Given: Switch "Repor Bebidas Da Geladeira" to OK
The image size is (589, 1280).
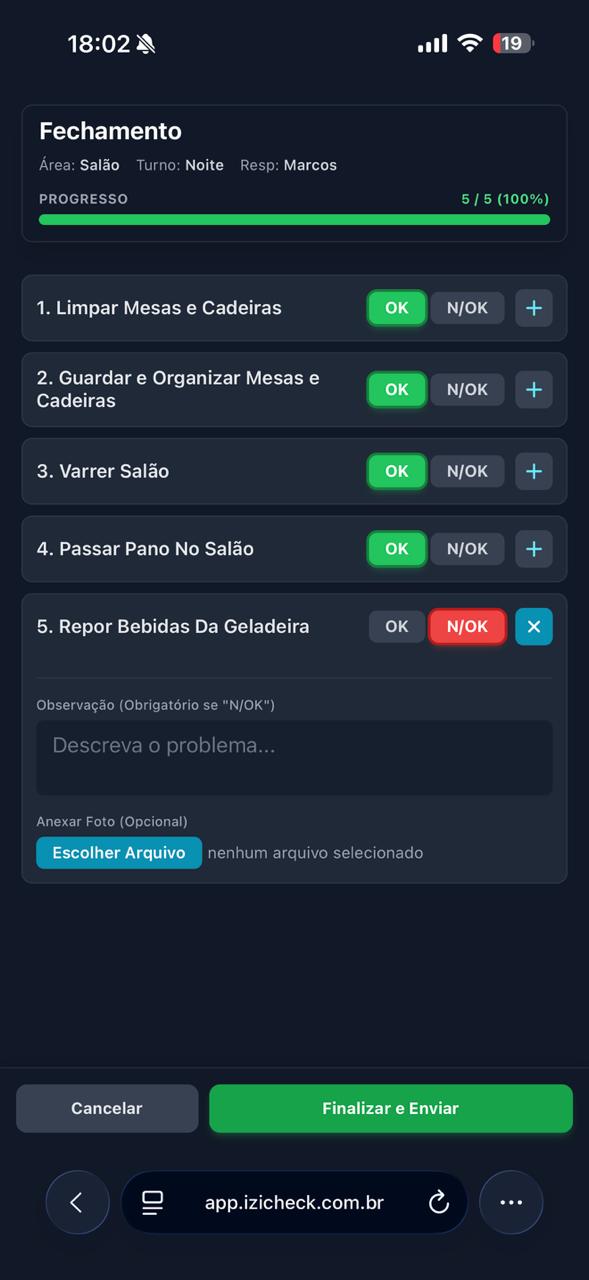Looking at the screenshot, I should (396, 627).
